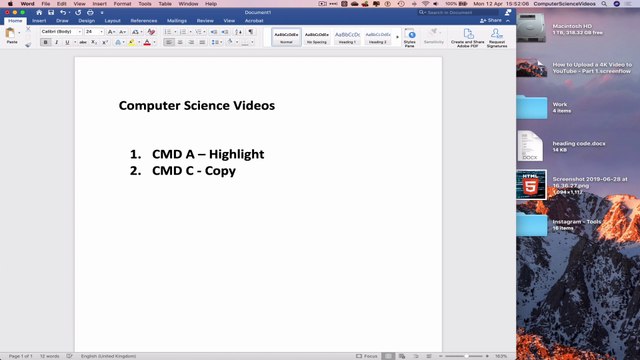This screenshot has width=640, height=360.
Task: Align text to the right
Action: [191, 42]
